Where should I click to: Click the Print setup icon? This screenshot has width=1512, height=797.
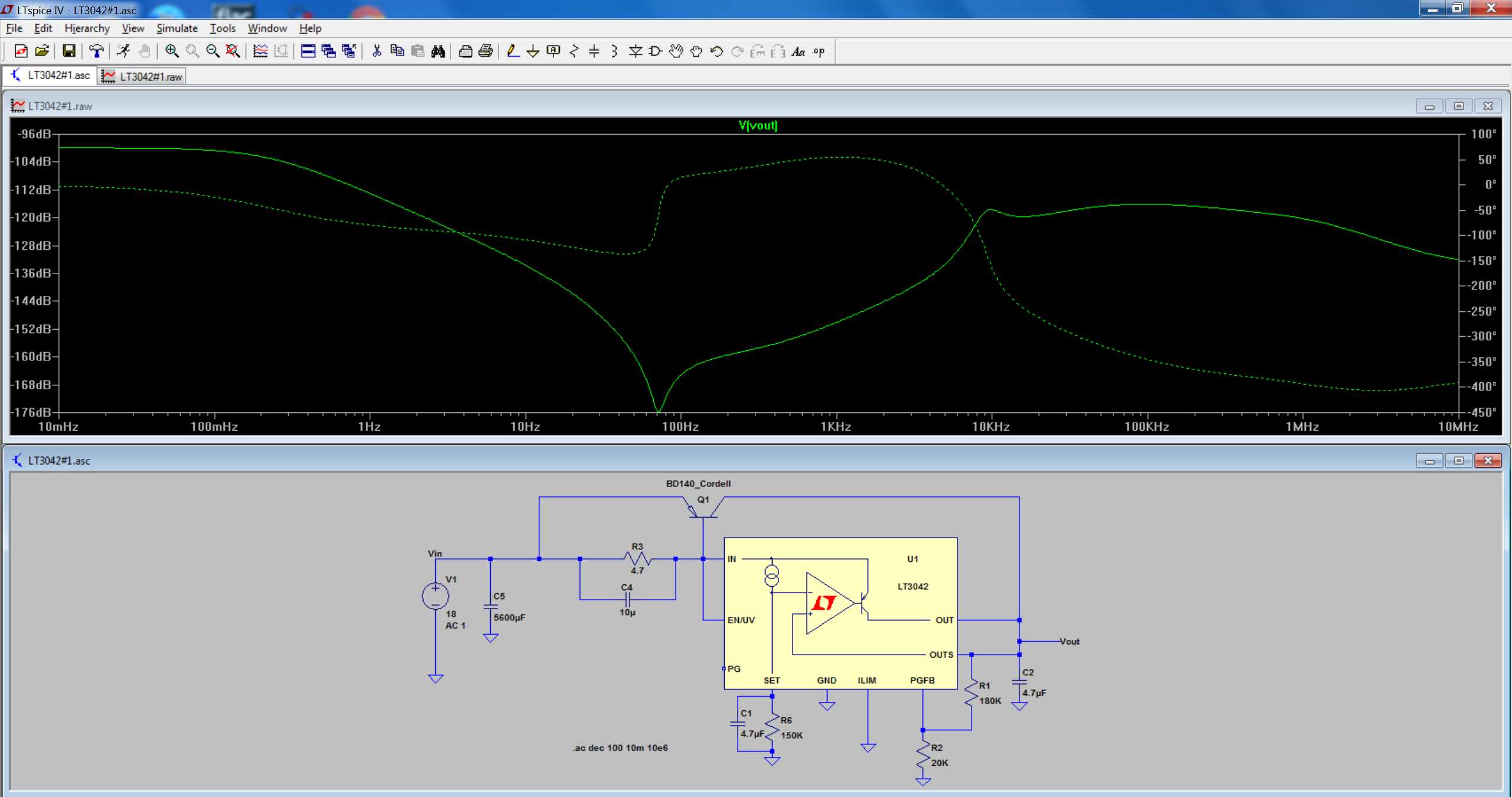[x=465, y=51]
